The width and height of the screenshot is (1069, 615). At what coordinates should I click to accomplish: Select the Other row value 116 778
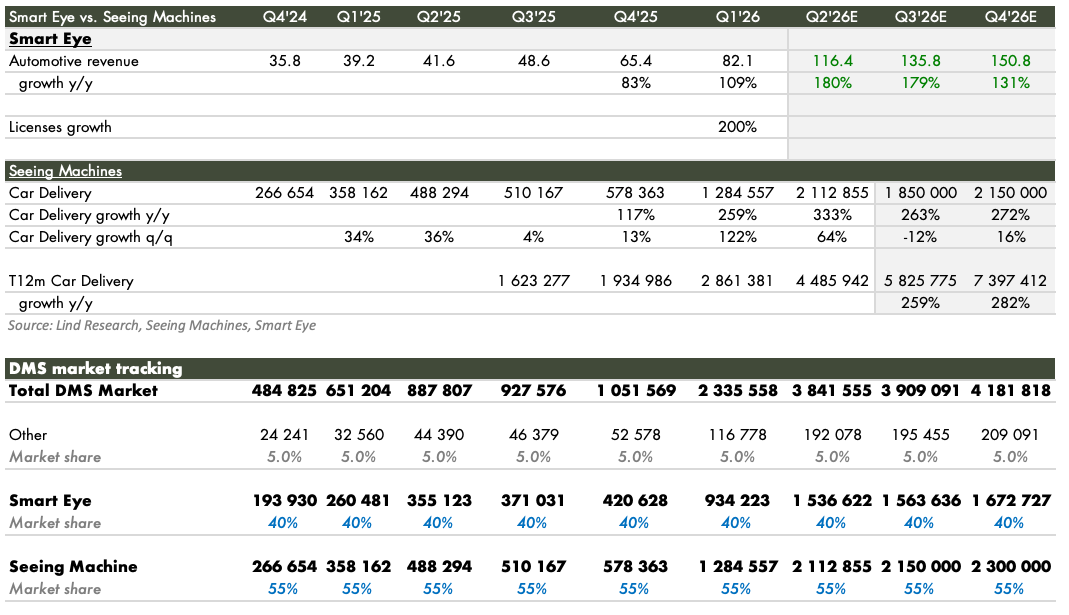coord(737,435)
